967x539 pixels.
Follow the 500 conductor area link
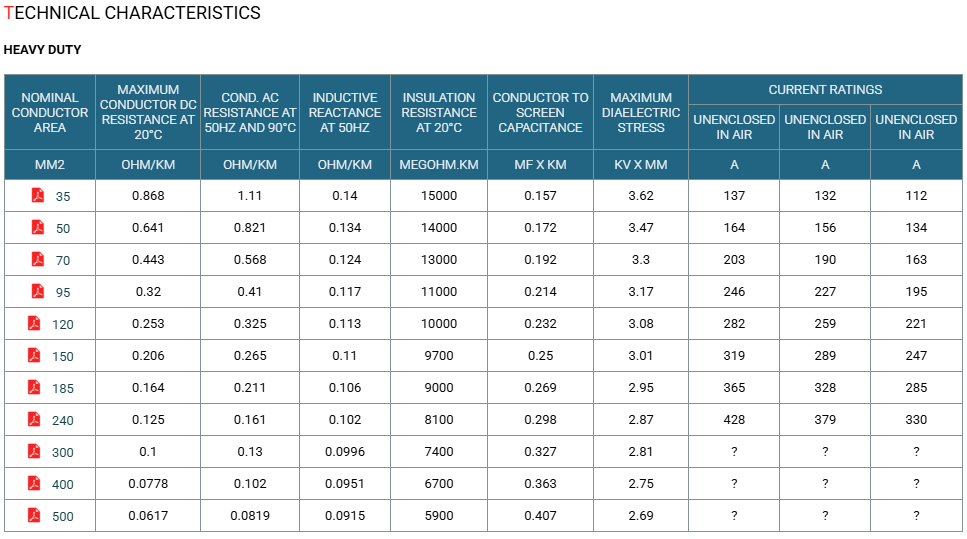62,517
